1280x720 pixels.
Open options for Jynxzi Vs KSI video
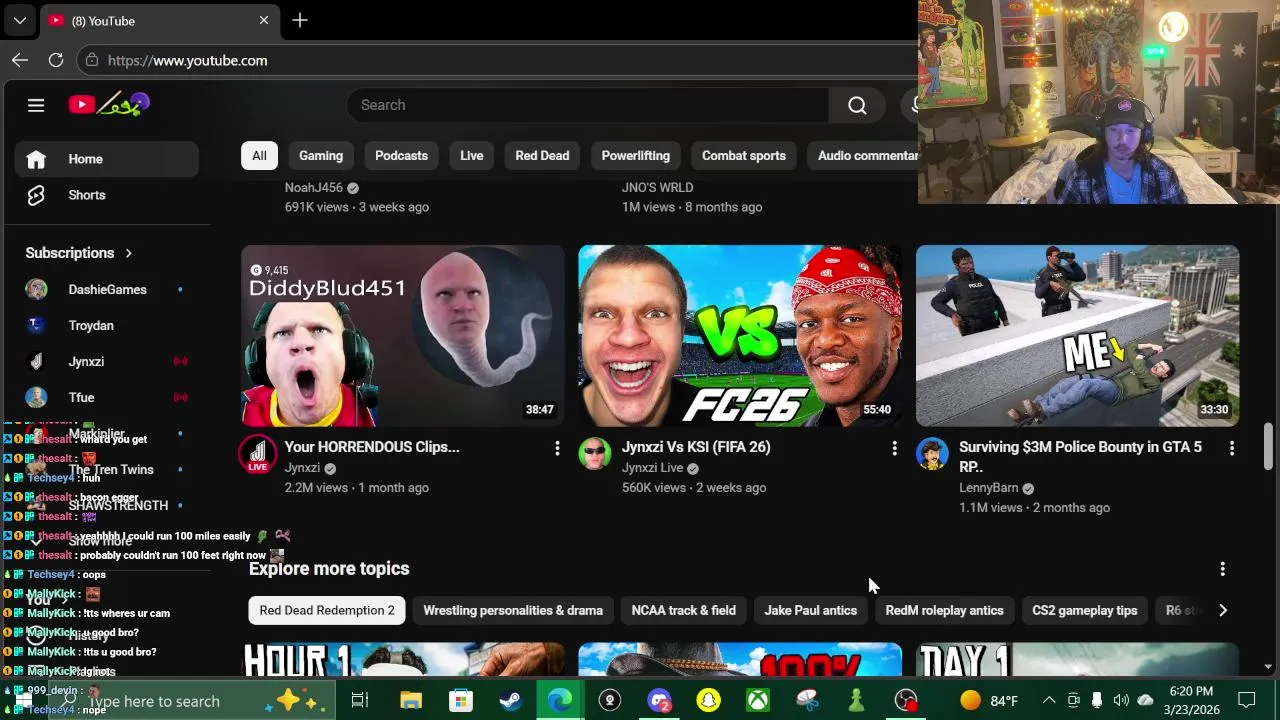pyautogui.click(x=894, y=449)
